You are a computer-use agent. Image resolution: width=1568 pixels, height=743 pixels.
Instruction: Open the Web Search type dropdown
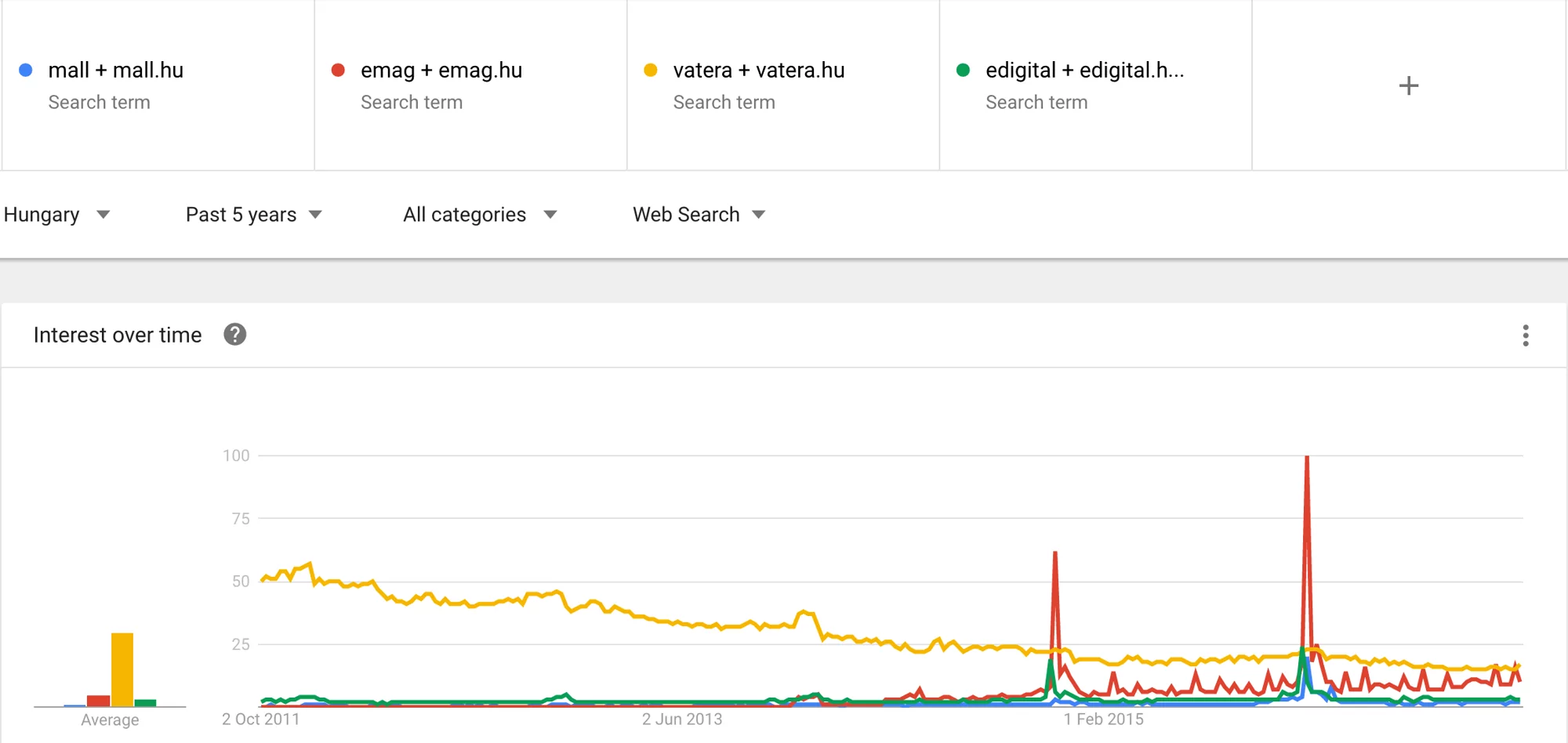[698, 215]
